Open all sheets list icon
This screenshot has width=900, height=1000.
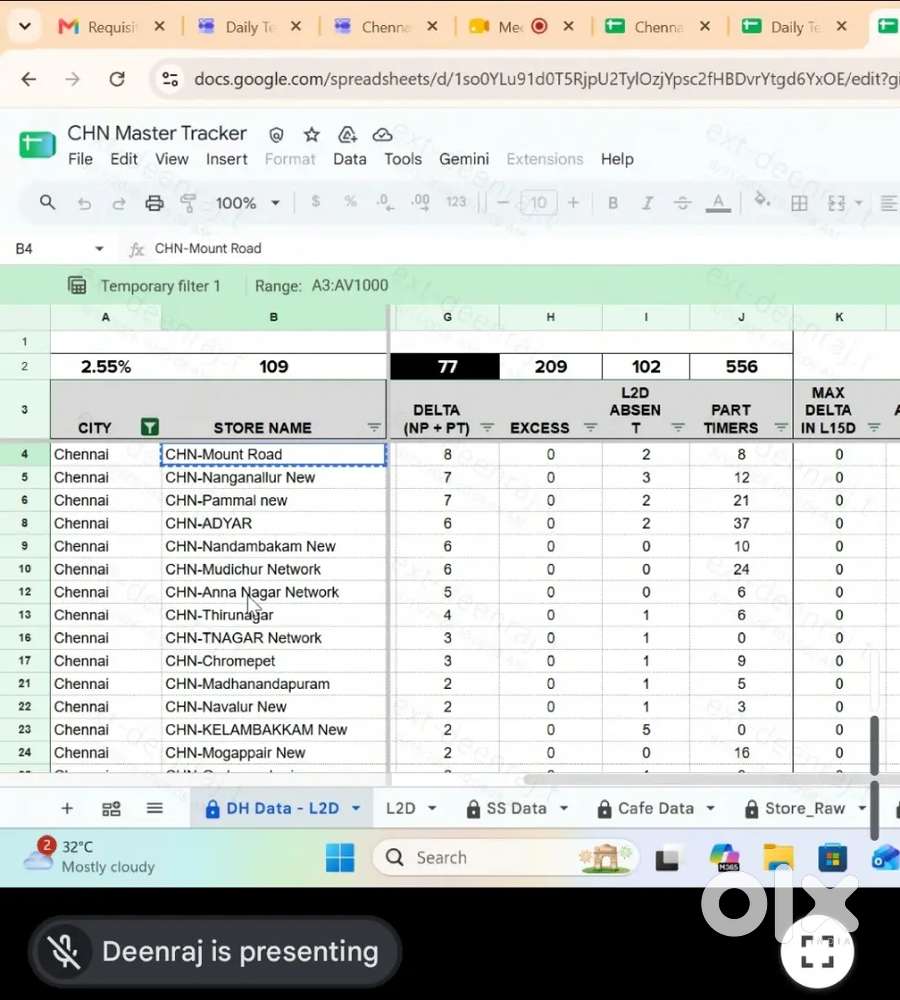(x=154, y=809)
